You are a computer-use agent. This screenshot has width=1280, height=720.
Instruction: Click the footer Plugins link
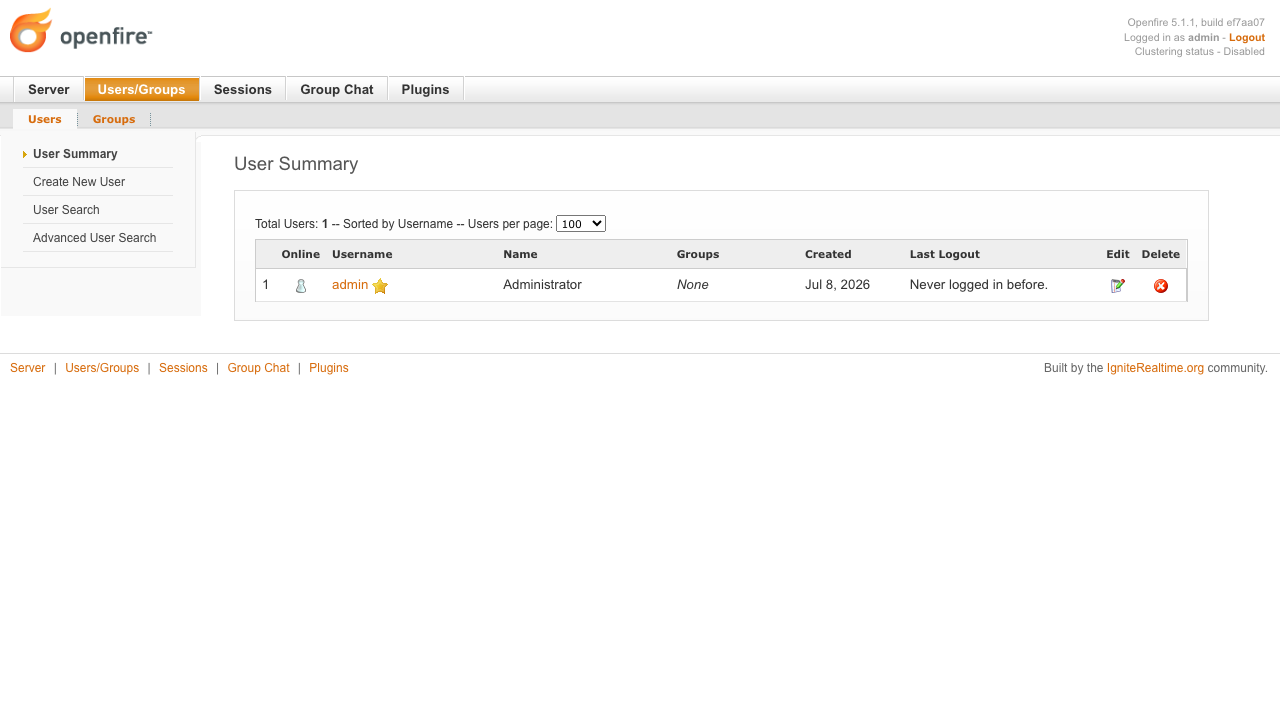(x=329, y=368)
